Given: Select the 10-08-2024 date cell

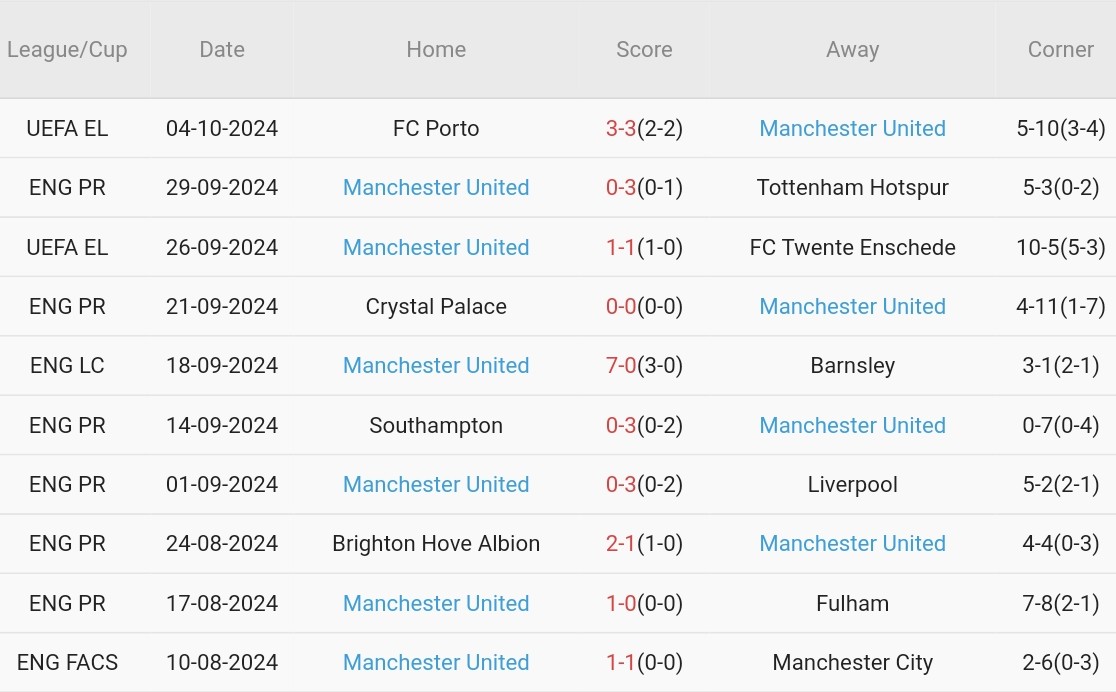Looking at the screenshot, I should [x=222, y=662].
